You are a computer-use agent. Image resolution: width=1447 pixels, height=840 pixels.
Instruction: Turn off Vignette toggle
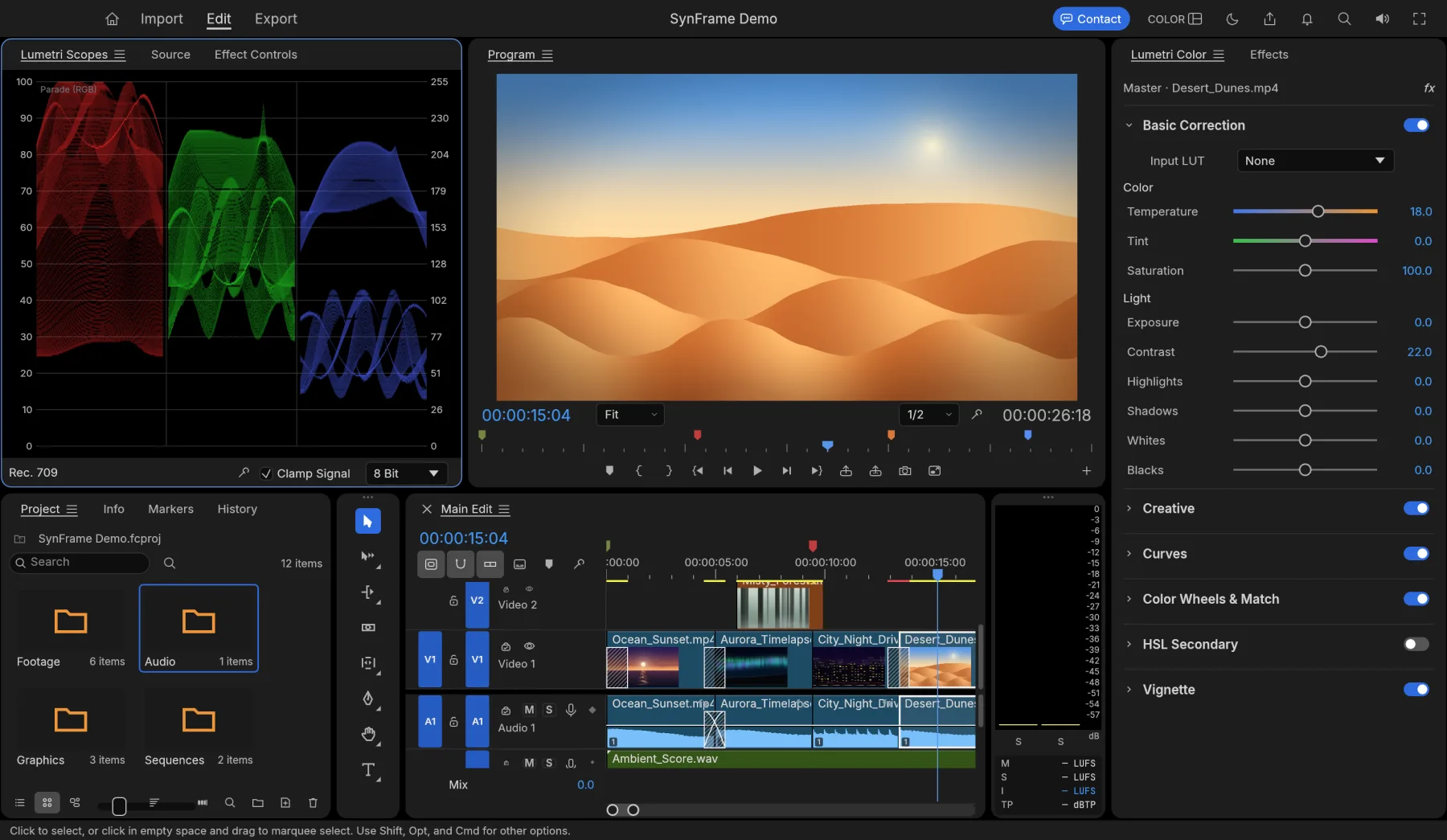click(1416, 690)
